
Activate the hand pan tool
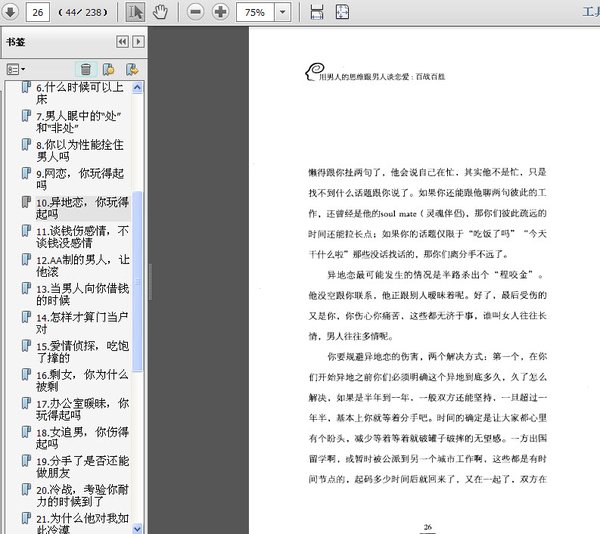(160, 12)
